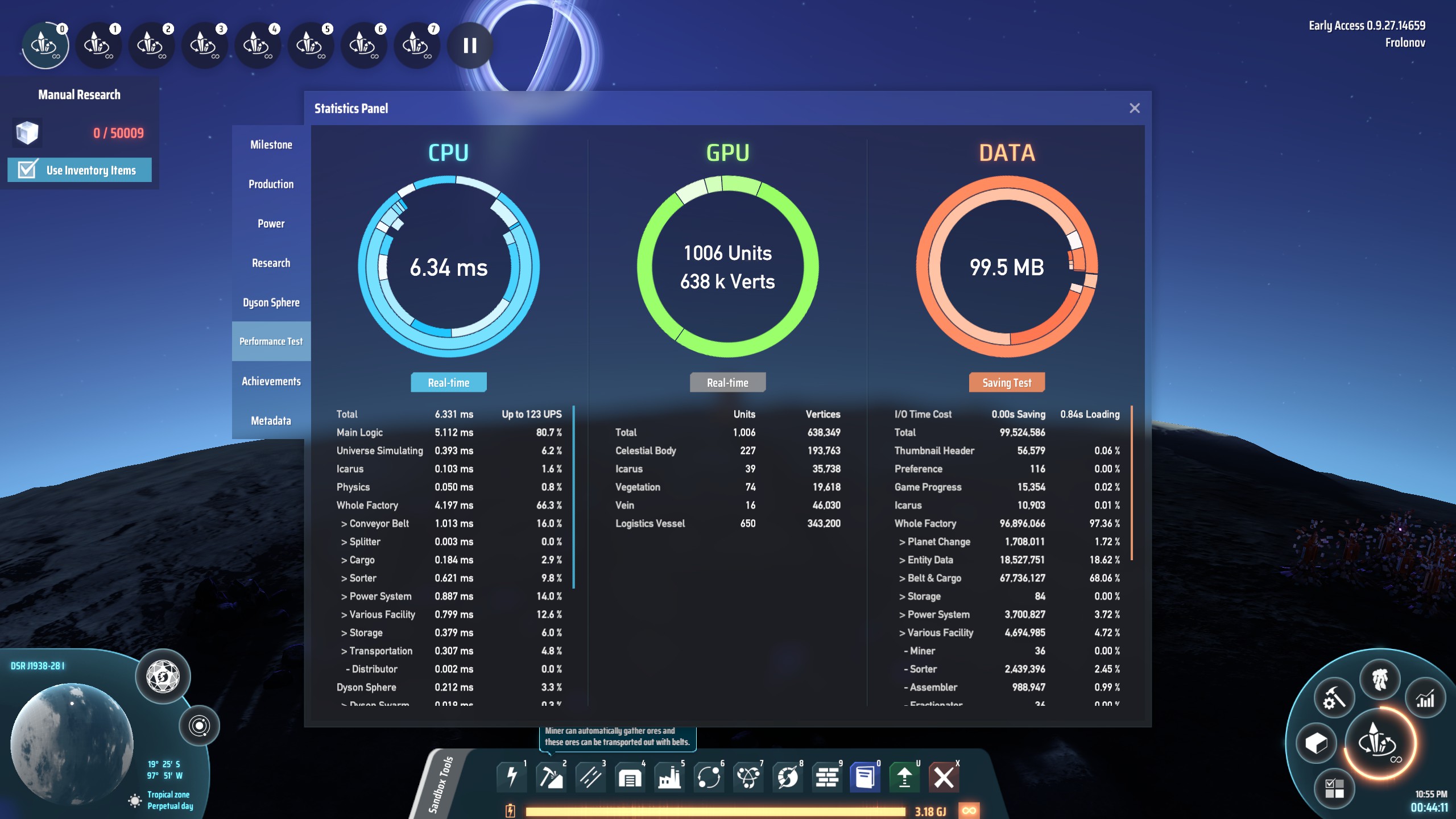Run the Saving Test button
Viewport: 1456px width, 819px height.
[x=1006, y=383]
